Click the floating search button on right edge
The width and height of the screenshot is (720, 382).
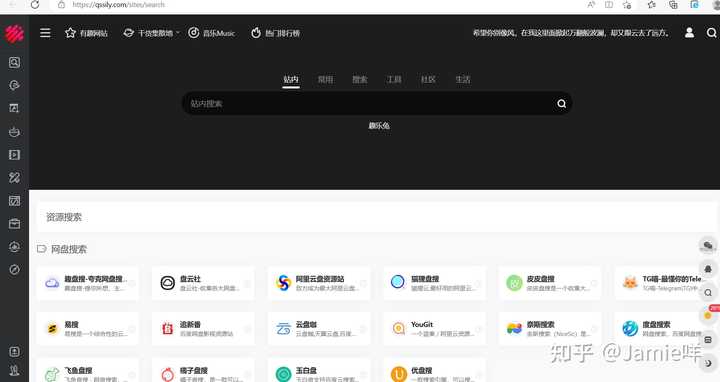[x=708, y=292]
